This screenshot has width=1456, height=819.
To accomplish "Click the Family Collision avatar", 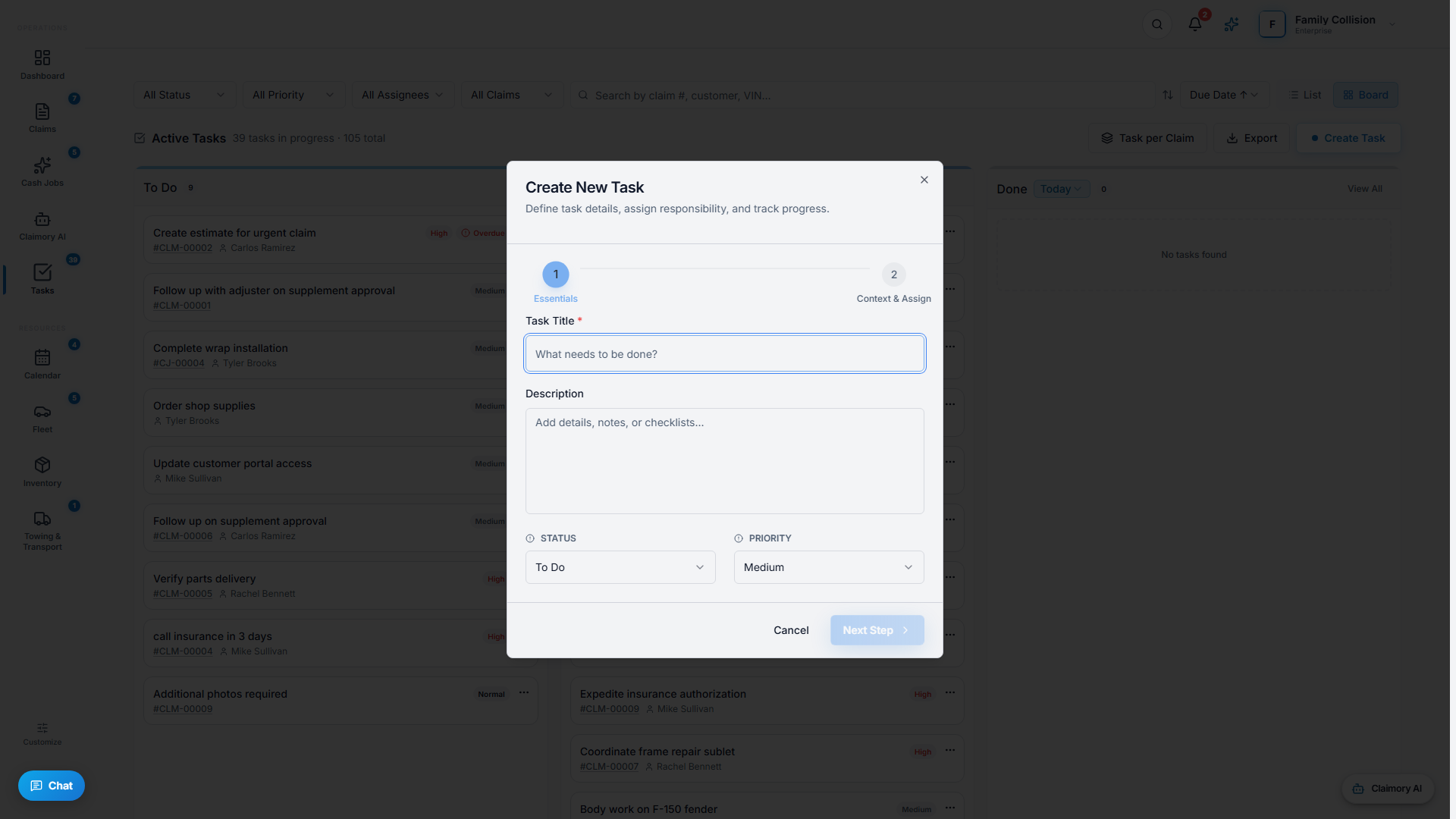I will 1272,24.
